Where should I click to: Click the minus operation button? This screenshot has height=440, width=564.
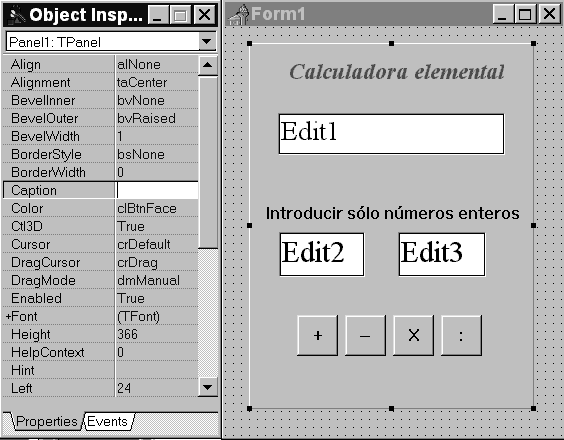click(x=365, y=335)
